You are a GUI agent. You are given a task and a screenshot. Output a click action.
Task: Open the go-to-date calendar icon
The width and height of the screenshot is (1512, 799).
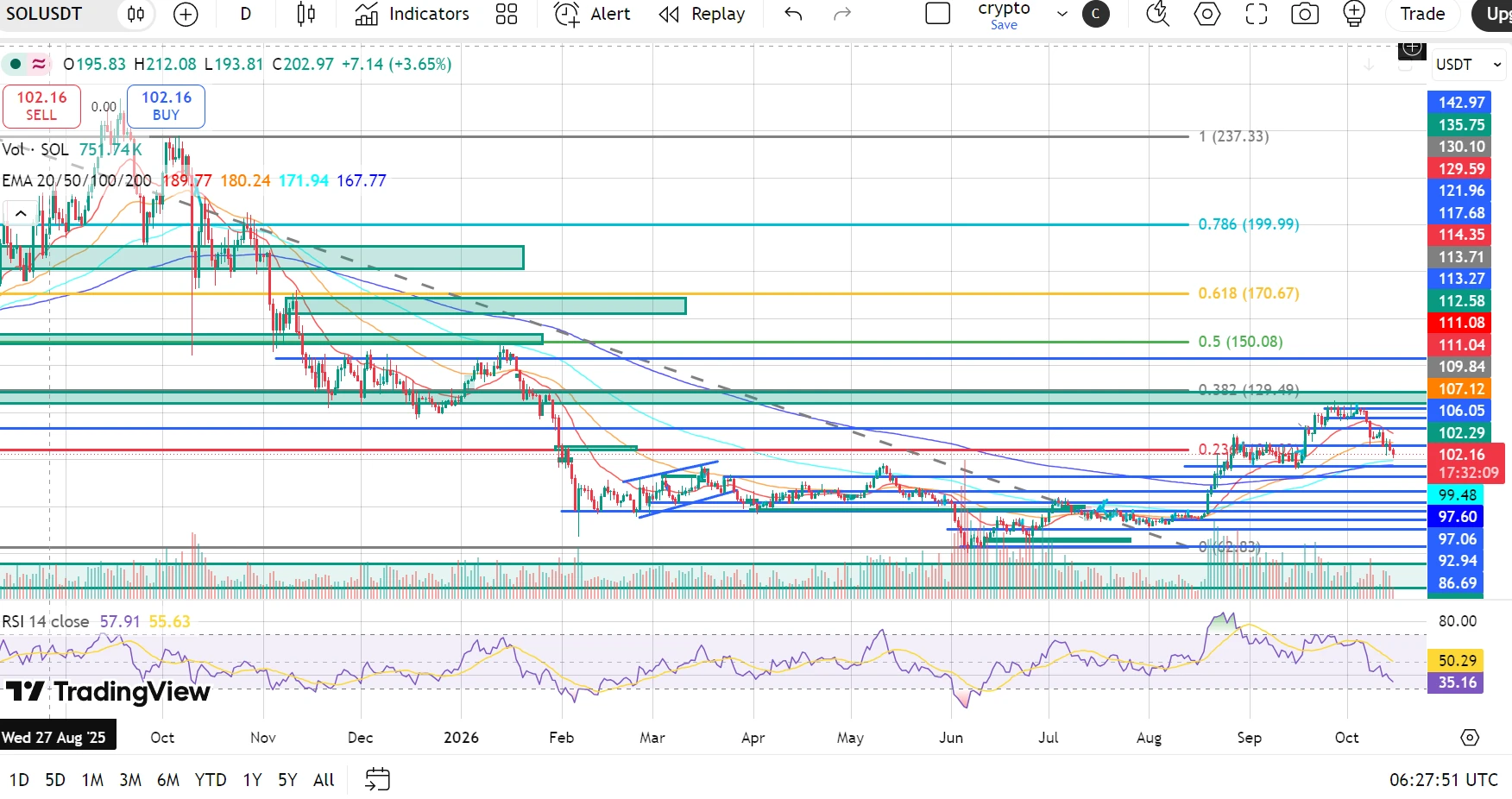pyautogui.click(x=377, y=779)
